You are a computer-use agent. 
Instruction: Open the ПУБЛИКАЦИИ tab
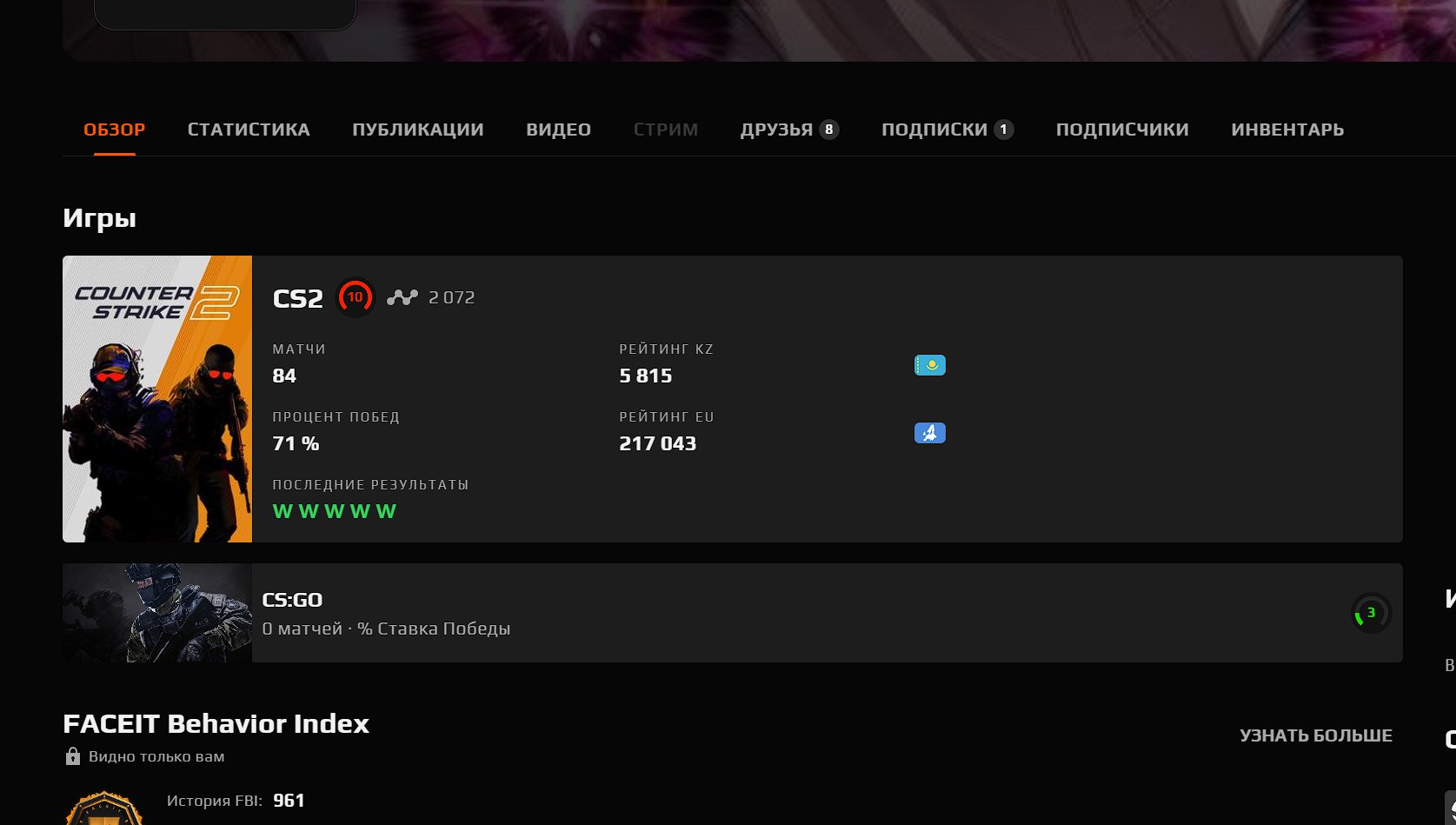coord(418,130)
